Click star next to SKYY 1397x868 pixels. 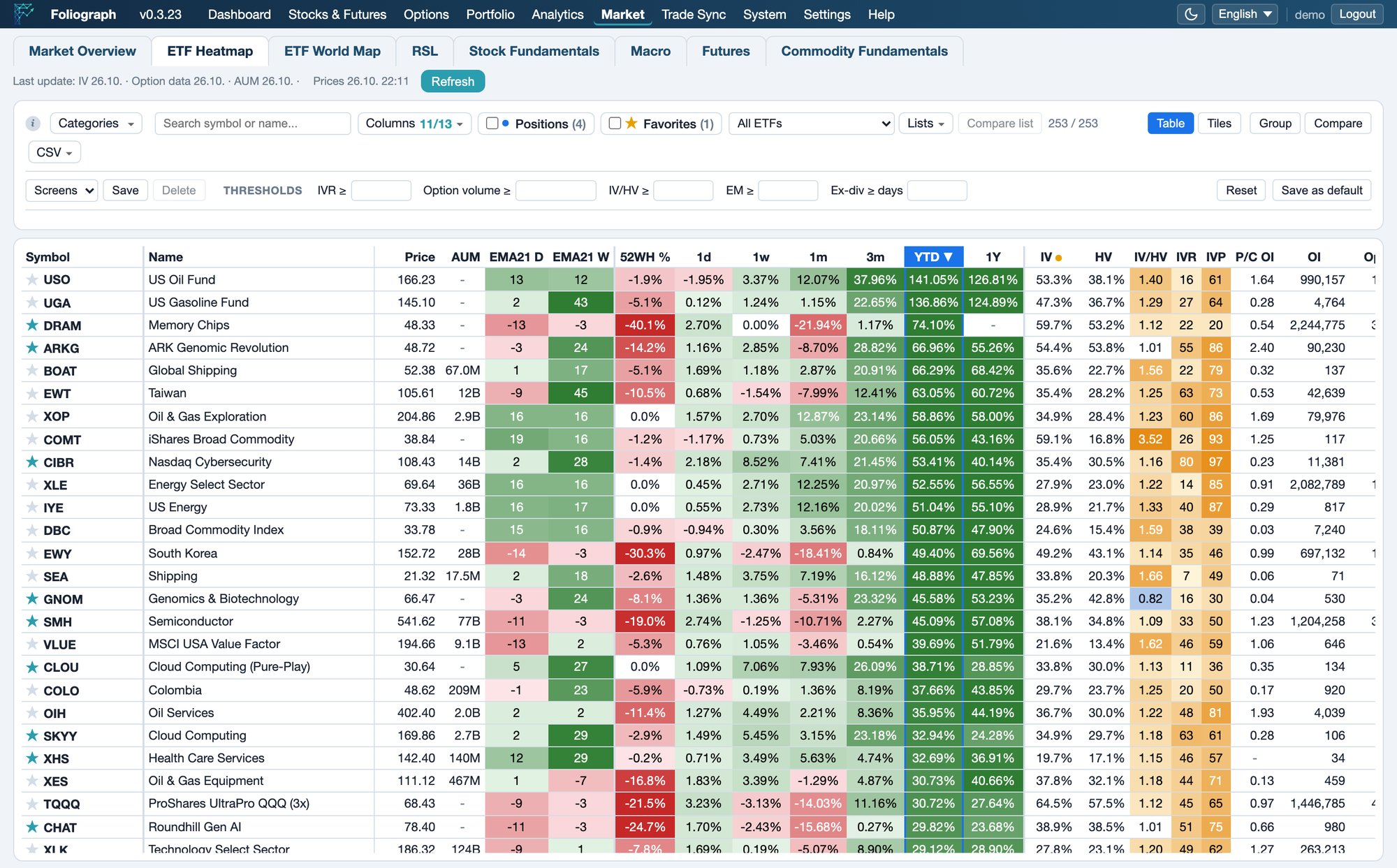tap(32, 735)
